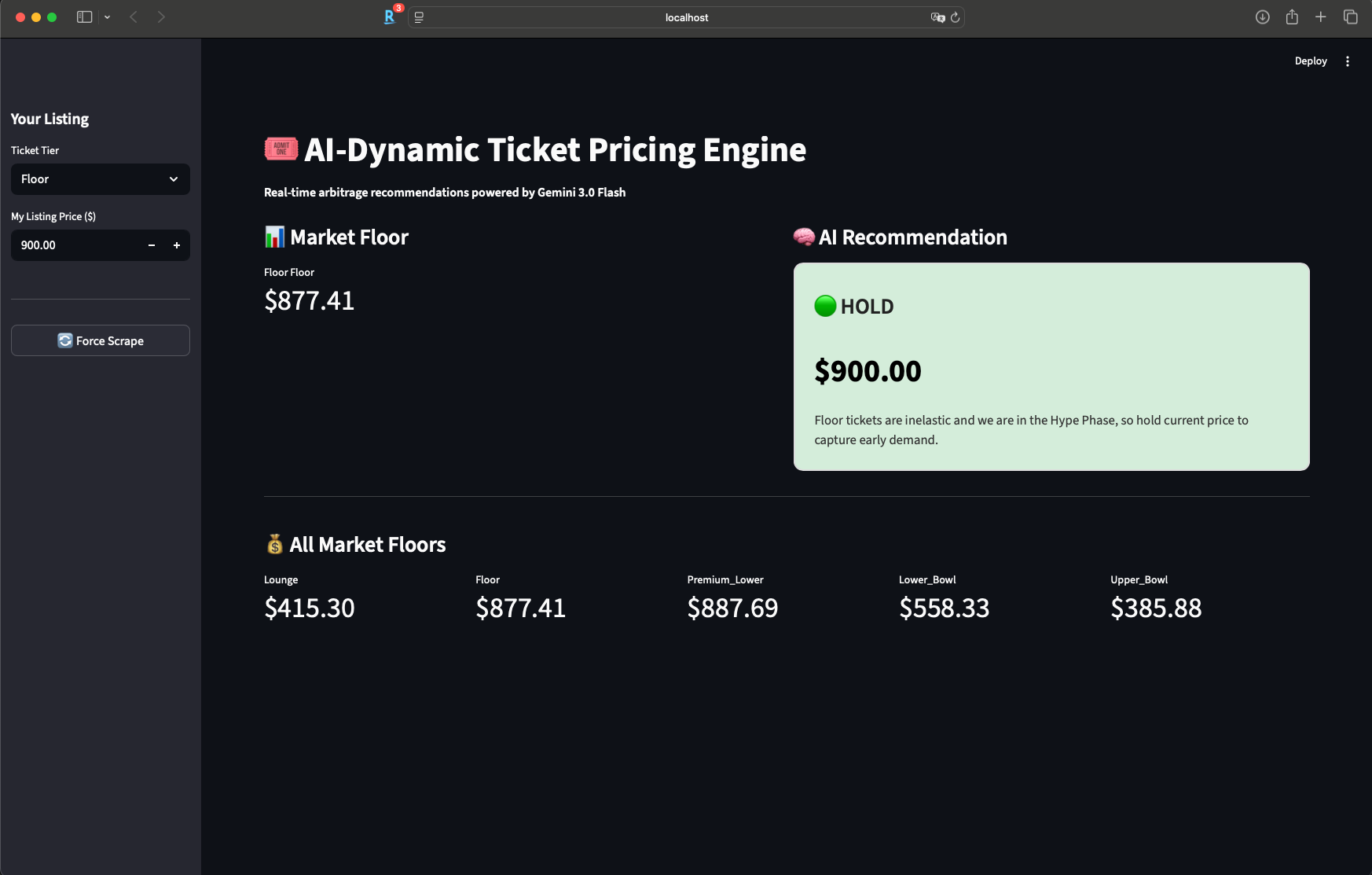Show the tab overview
Screen dimensions: 1372x875
[1351, 17]
